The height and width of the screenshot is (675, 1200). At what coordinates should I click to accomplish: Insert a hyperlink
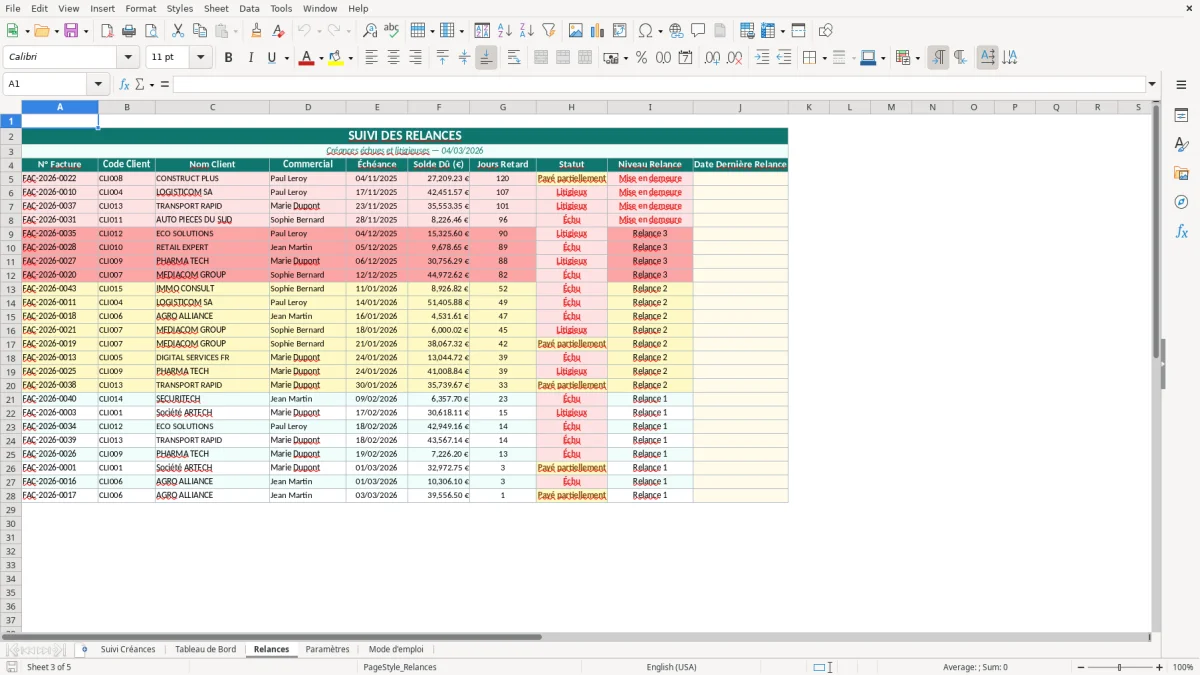(x=676, y=31)
